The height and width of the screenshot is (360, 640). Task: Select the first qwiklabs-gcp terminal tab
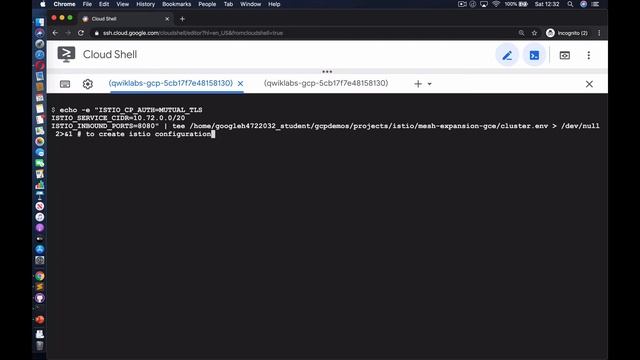171,83
